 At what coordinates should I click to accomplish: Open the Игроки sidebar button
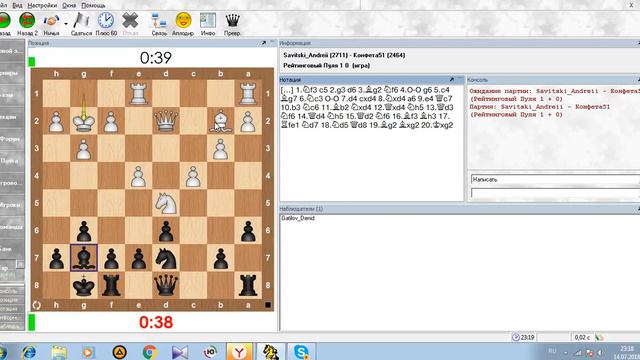11,205
